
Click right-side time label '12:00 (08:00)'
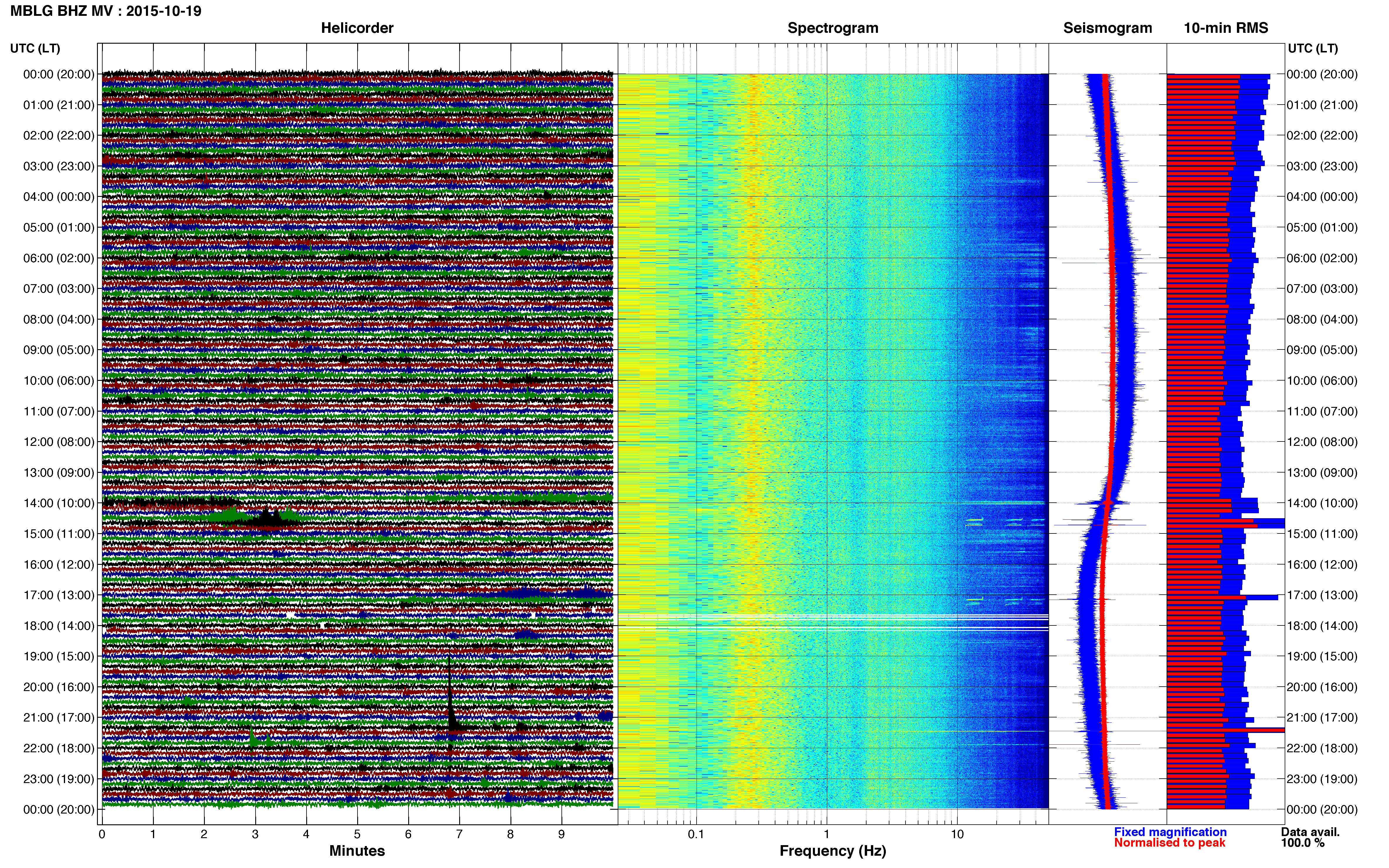(1322, 442)
